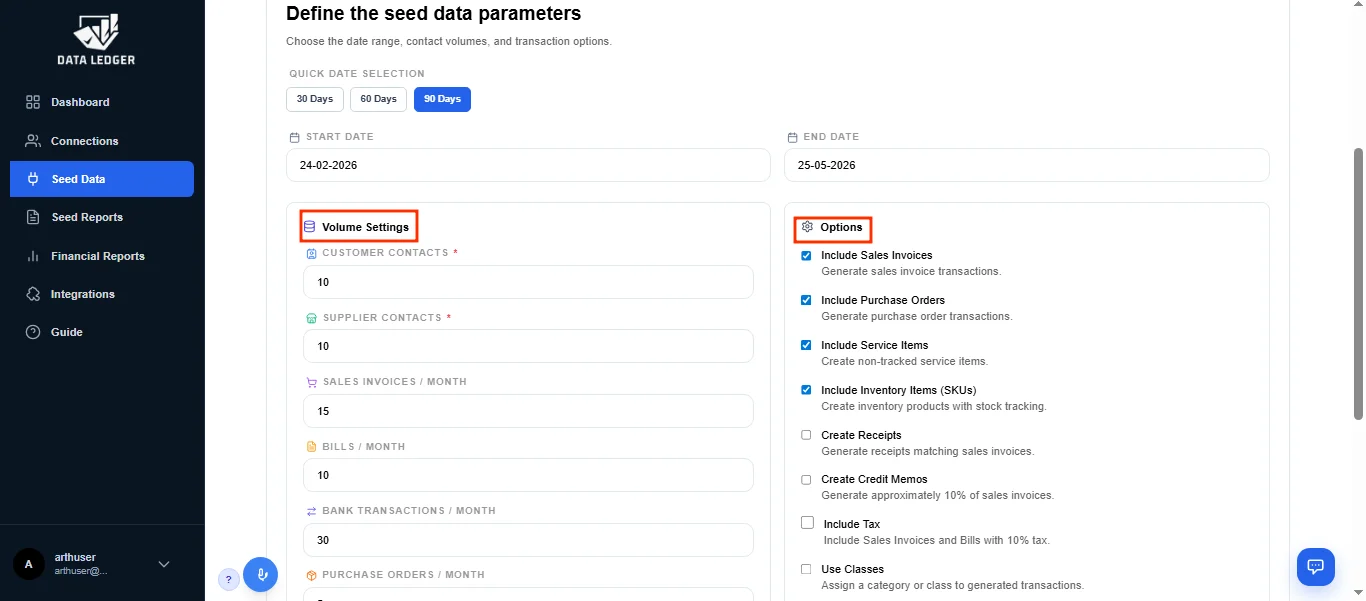
Task: Click the small round help question icon
Action: click(229, 578)
